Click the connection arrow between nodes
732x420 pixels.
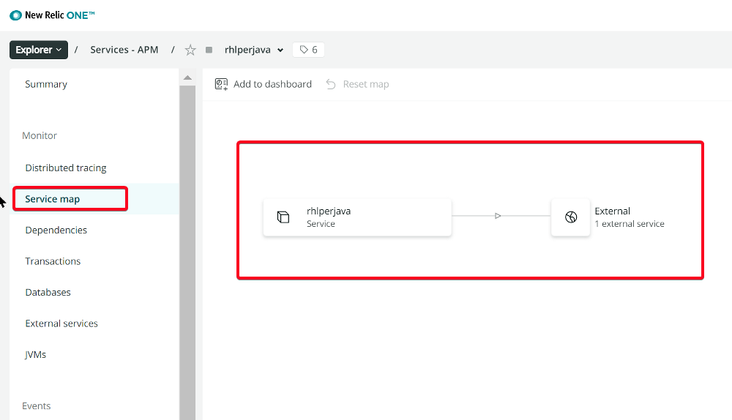click(498, 216)
